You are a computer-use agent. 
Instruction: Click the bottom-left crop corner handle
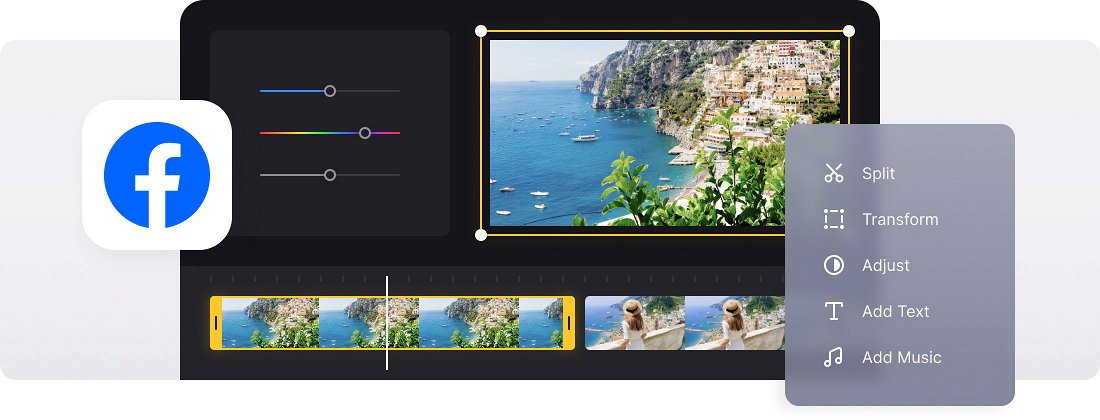[481, 235]
